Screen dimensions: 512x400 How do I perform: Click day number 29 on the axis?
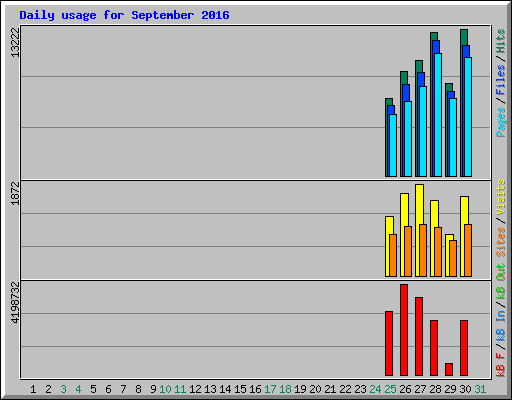pyautogui.click(x=450, y=389)
